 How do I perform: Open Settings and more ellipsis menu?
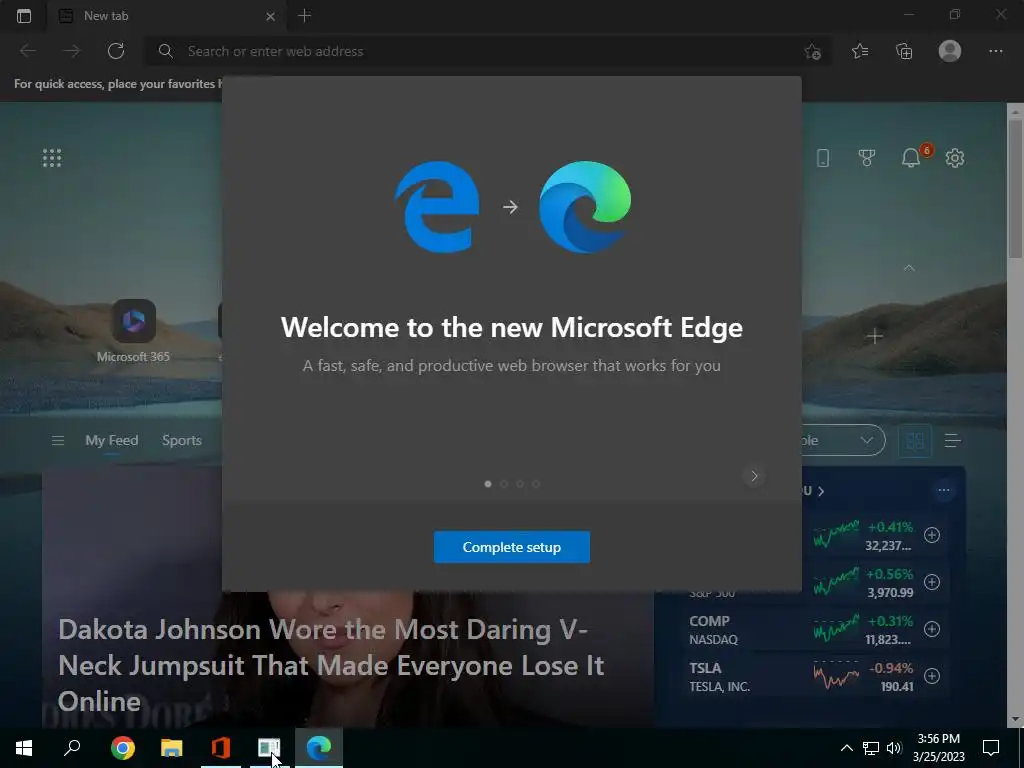(x=995, y=51)
